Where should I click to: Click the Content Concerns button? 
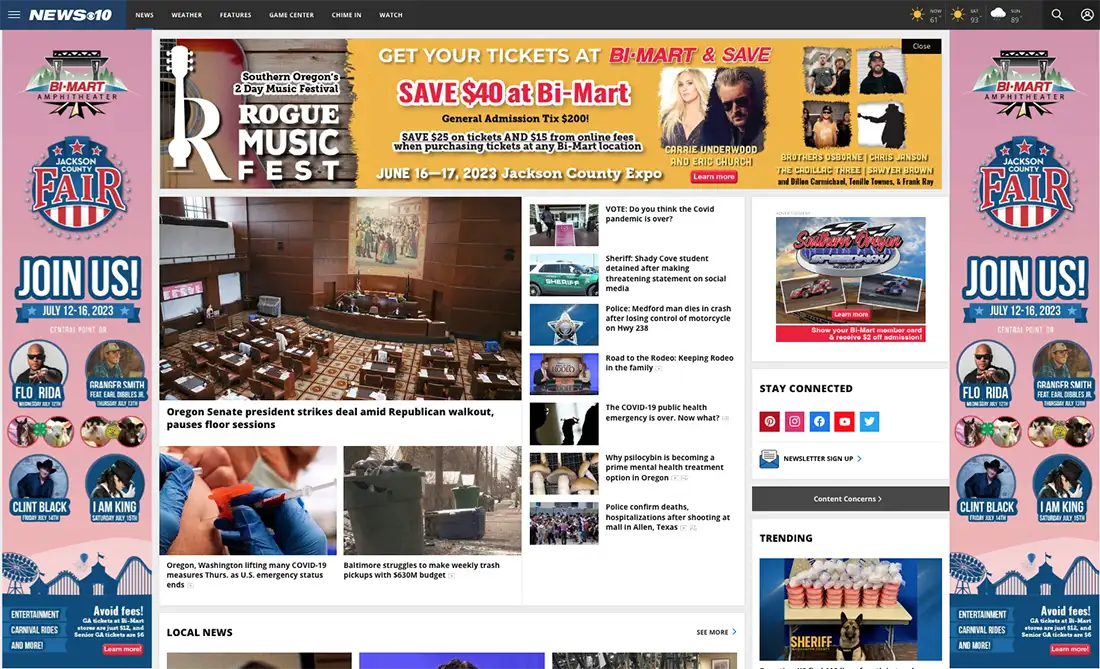coord(850,499)
